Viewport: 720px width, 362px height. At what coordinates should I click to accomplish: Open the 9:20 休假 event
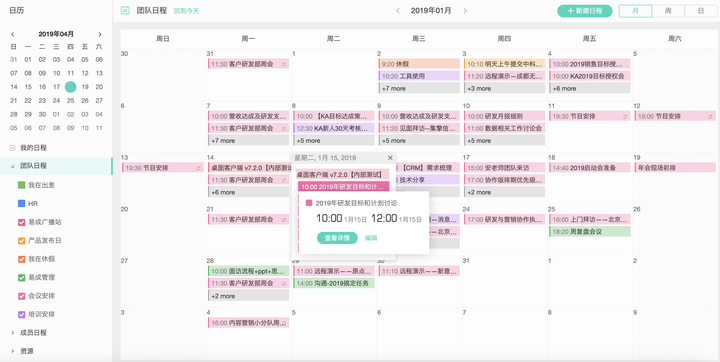(419, 64)
